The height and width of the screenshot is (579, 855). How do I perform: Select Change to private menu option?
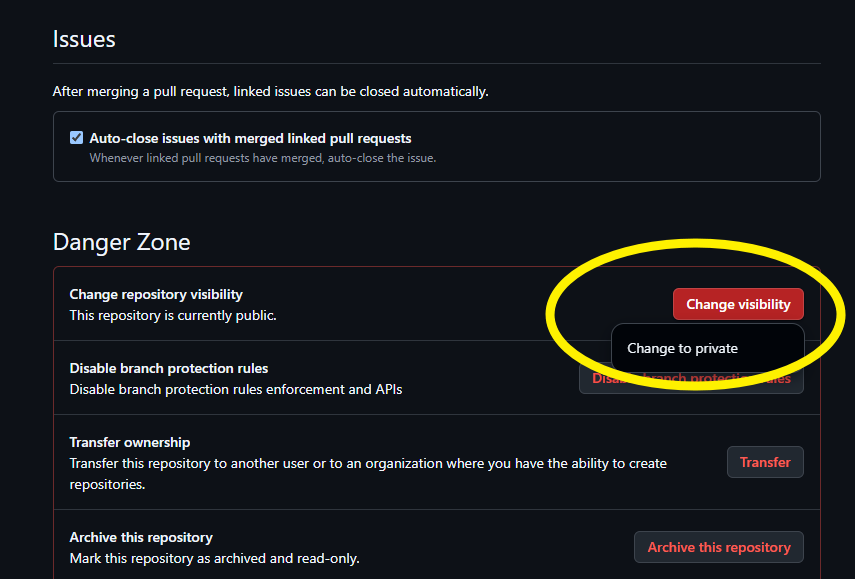click(x=682, y=348)
